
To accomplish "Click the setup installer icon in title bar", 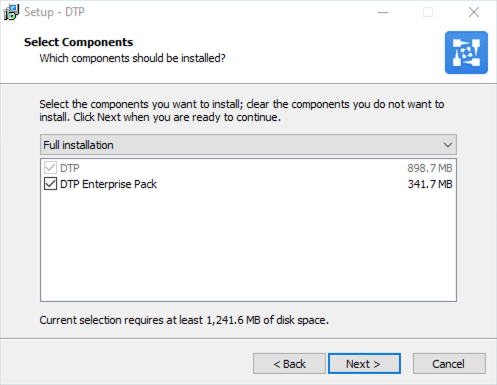I will pyautogui.click(x=11, y=12).
